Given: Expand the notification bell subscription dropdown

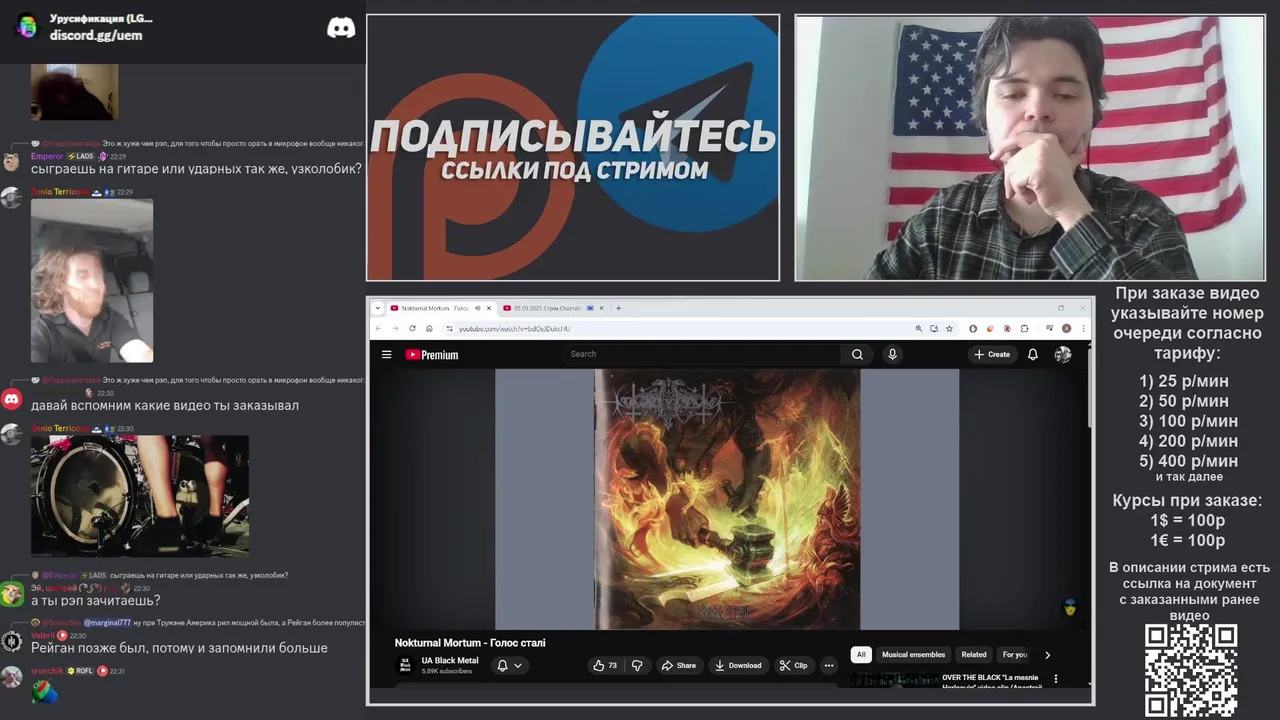Looking at the screenshot, I should coord(509,665).
